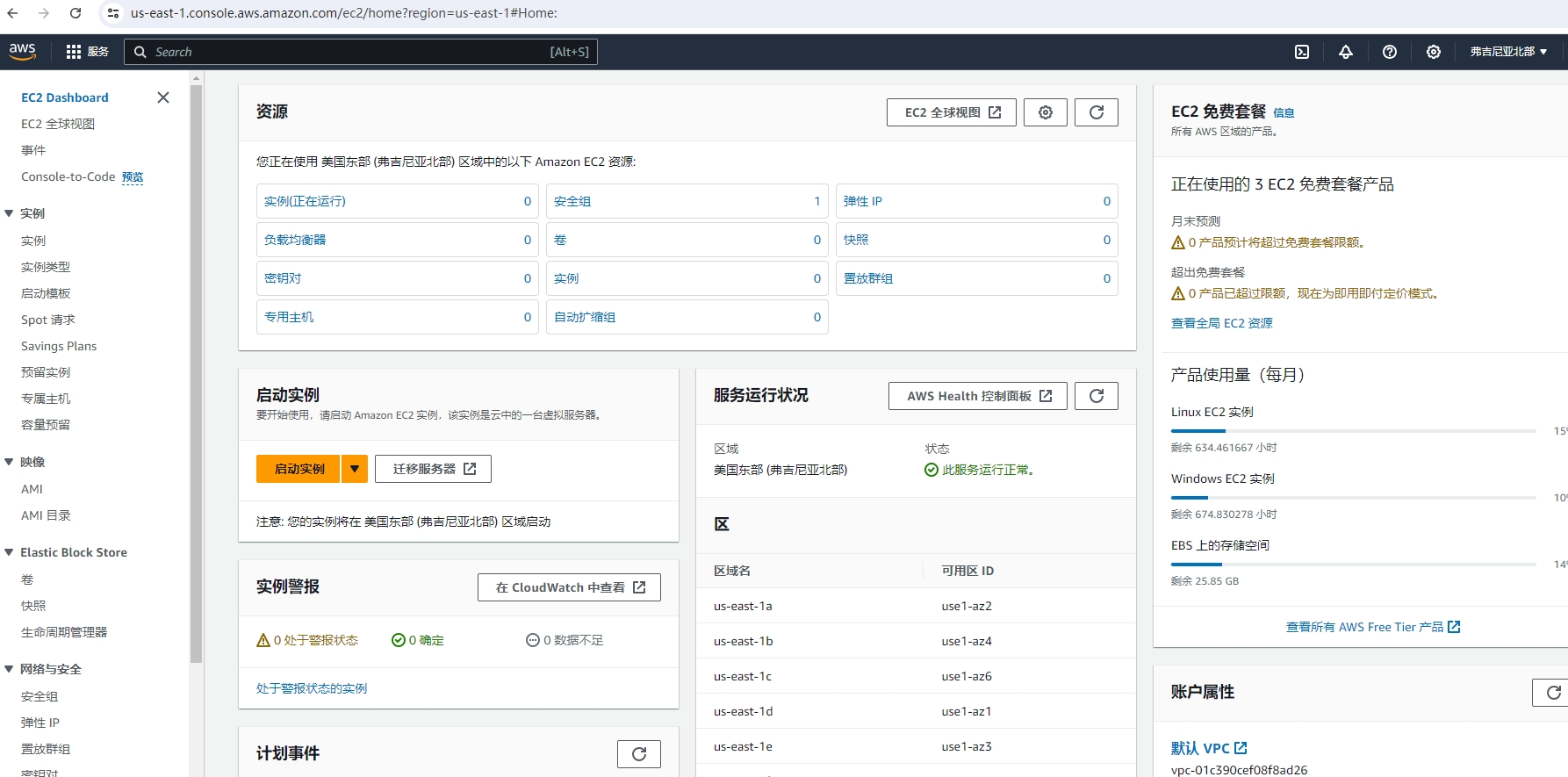Click the service operating normally check icon
1568x777 pixels.
(931, 470)
